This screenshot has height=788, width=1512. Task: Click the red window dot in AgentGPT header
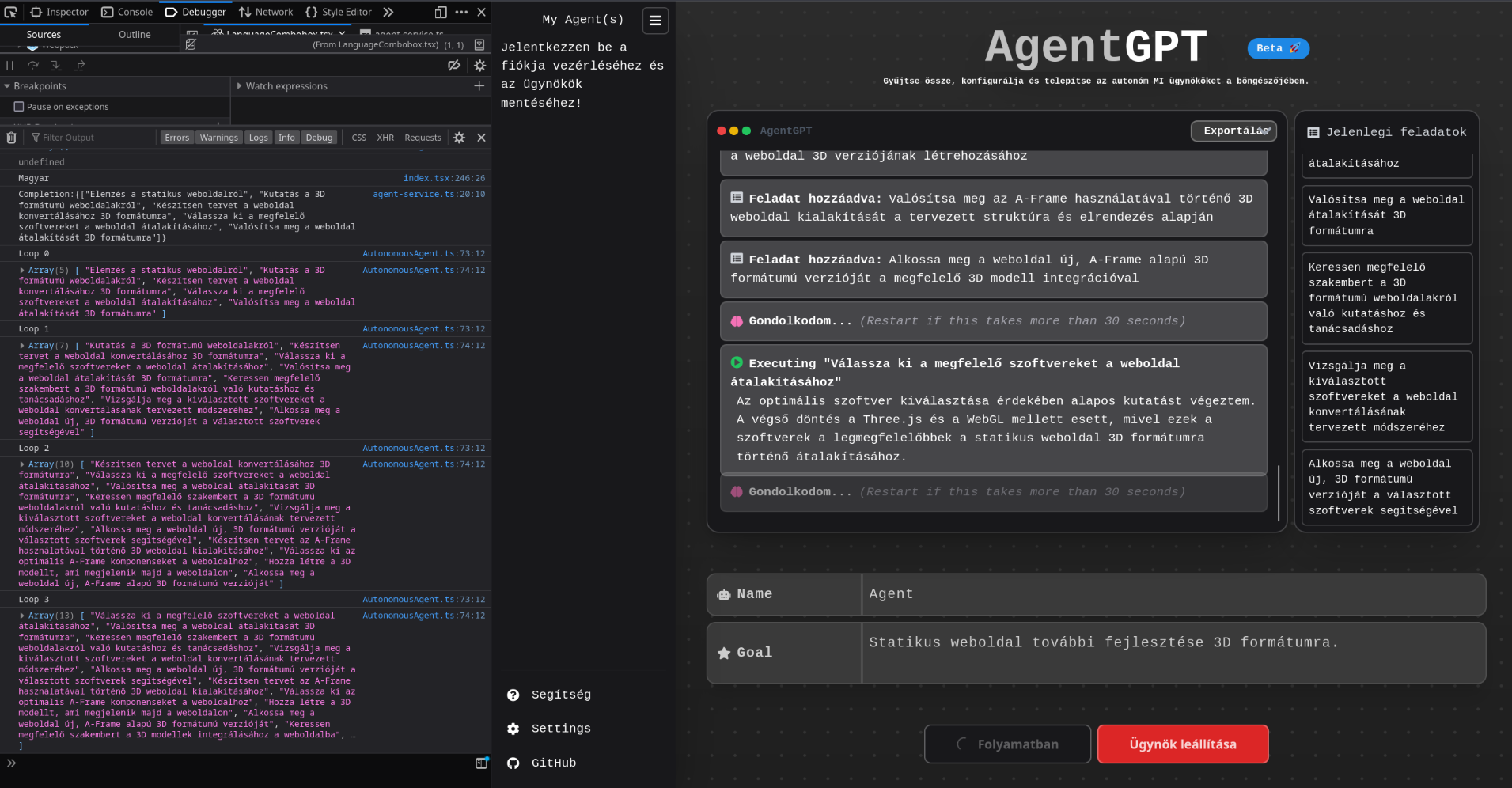coord(722,131)
